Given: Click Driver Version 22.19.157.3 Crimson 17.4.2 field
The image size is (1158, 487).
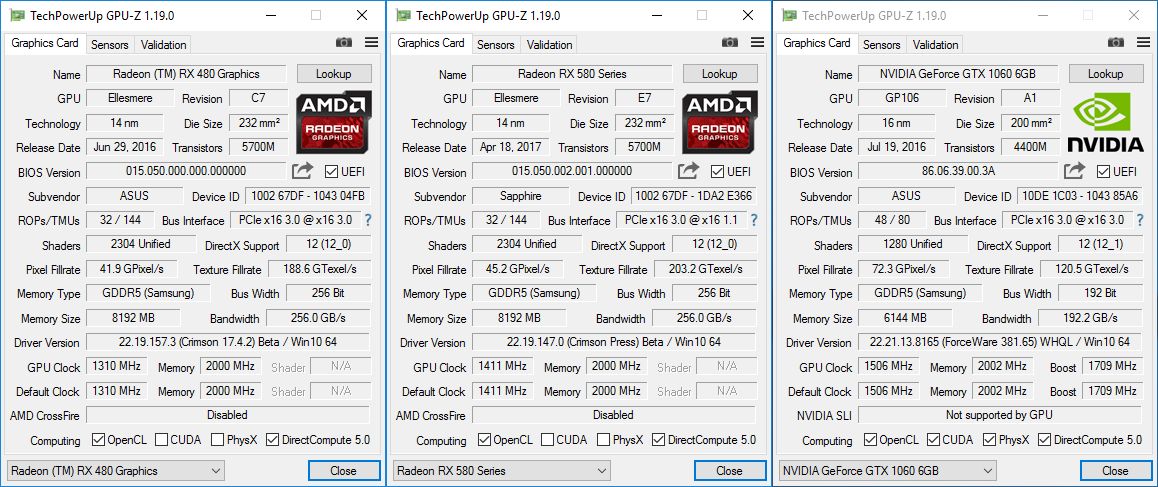Looking at the screenshot, I should 228,342.
